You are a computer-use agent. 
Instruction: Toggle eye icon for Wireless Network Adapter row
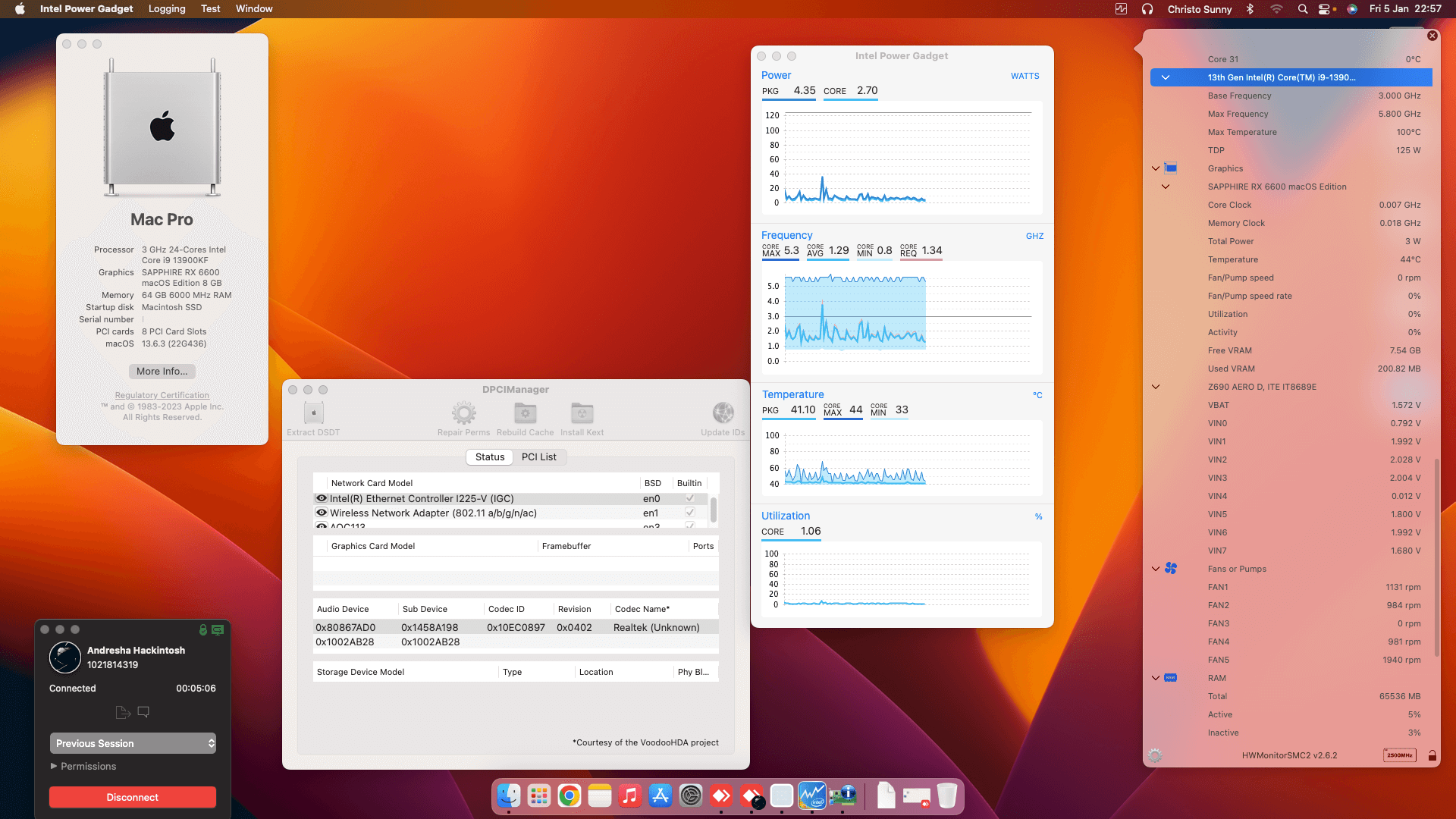tap(322, 513)
